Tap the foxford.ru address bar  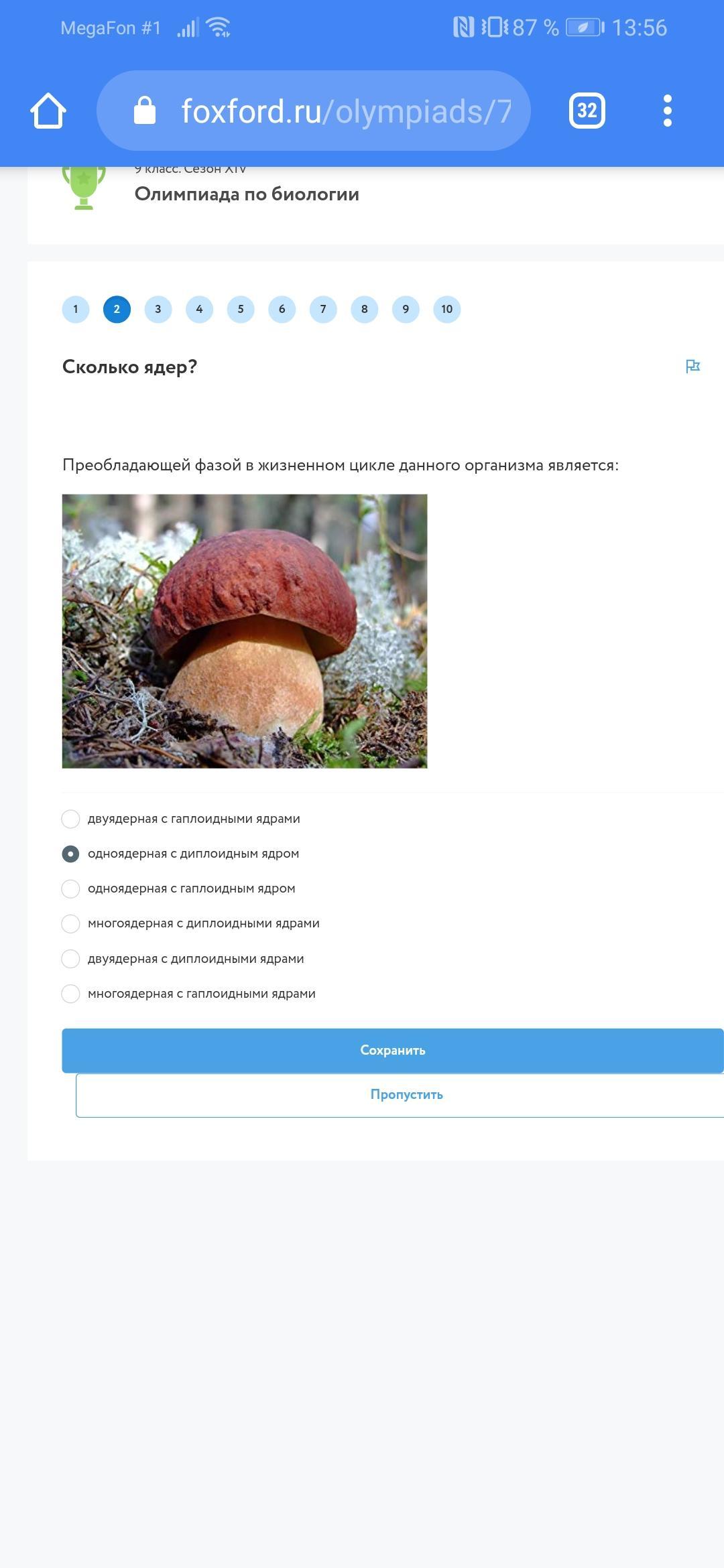314,111
